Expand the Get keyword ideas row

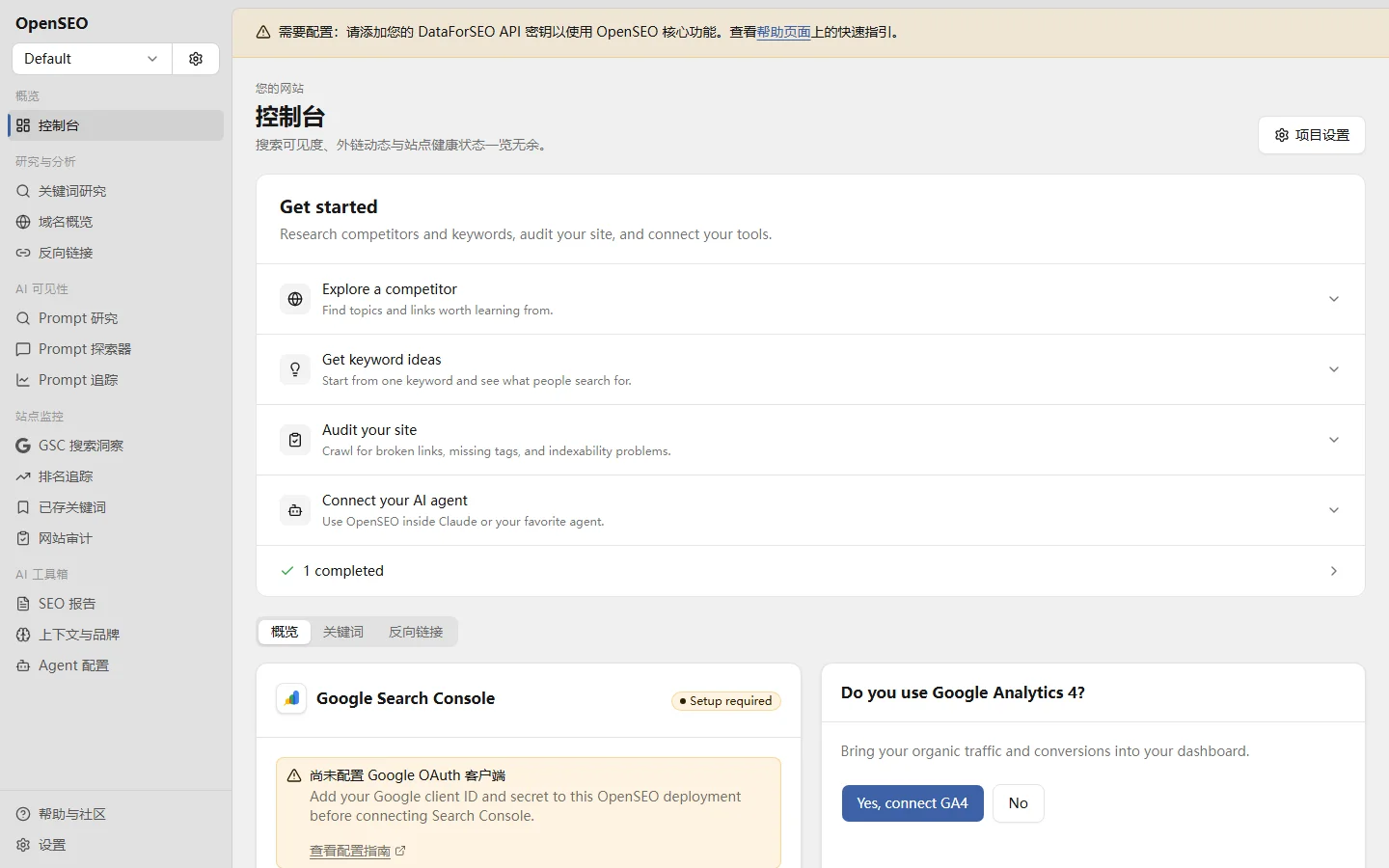click(x=810, y=369)
